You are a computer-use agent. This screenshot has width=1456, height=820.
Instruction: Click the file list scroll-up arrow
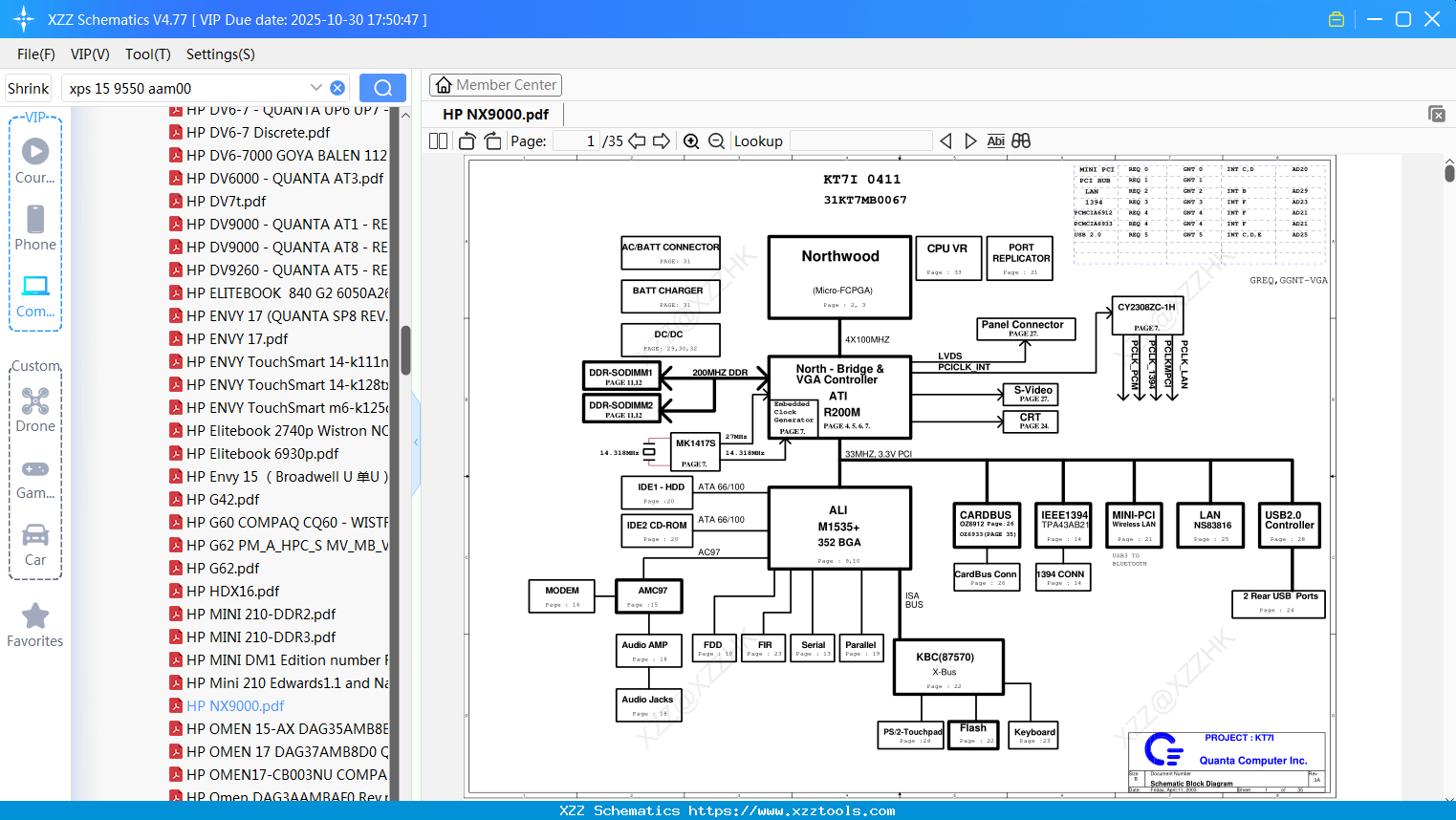(x=405, y=115)
